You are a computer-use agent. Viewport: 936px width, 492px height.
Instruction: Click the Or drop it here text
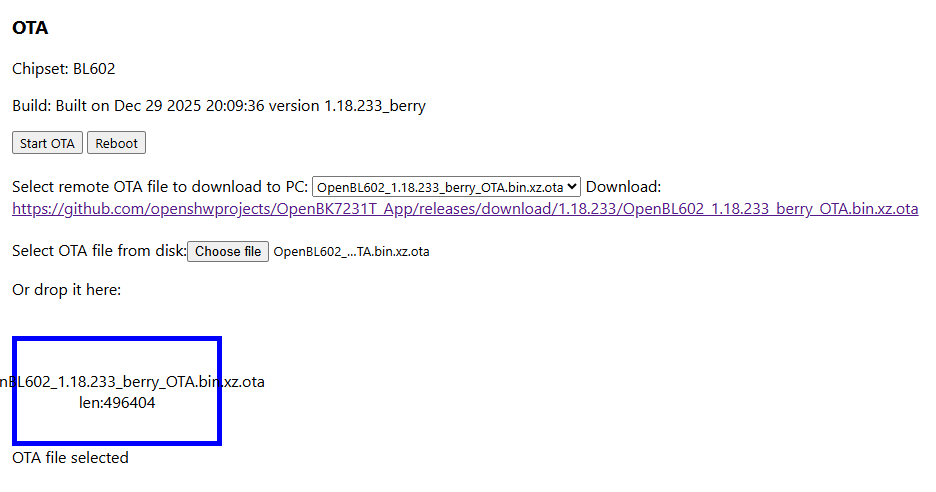pos(66,290)
